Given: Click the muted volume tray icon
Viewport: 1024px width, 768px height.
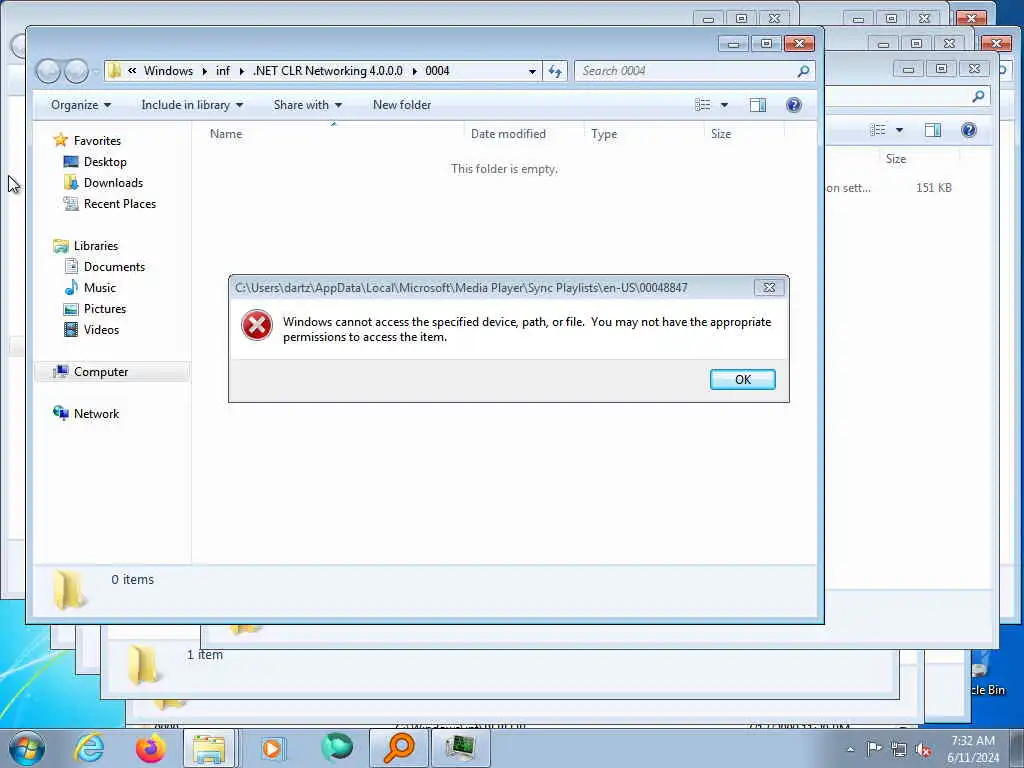Looking at the screenshot, I should pyautogui.click(x=923, y=749).
